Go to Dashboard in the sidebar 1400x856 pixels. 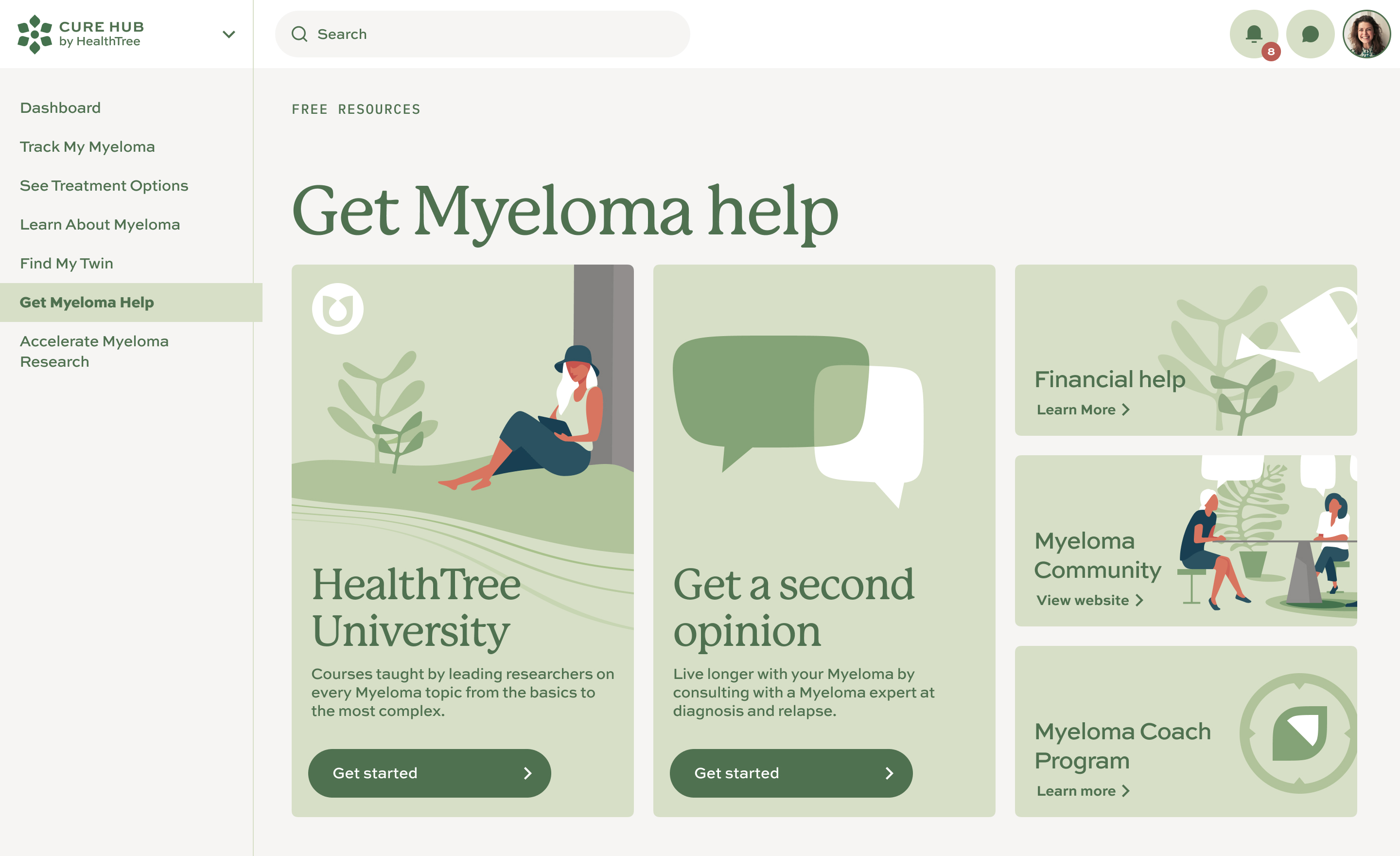coord(60,107)
